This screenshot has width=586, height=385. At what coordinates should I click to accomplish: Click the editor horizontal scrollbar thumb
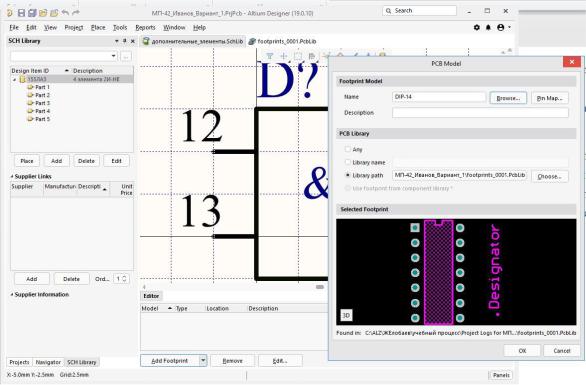[x=320, y=287]
